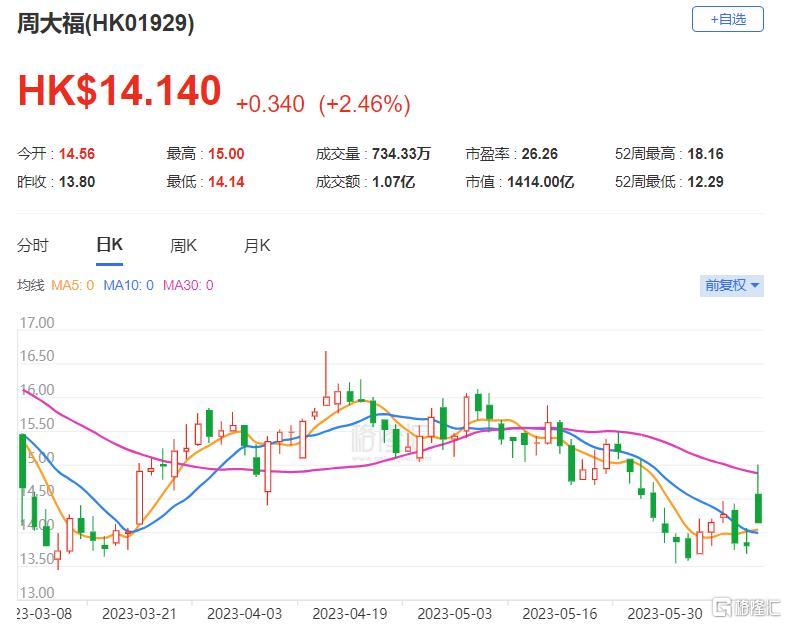Click the tall candlestick with the 16.50 high wick

pyautogui.click(x=326, y=401)
